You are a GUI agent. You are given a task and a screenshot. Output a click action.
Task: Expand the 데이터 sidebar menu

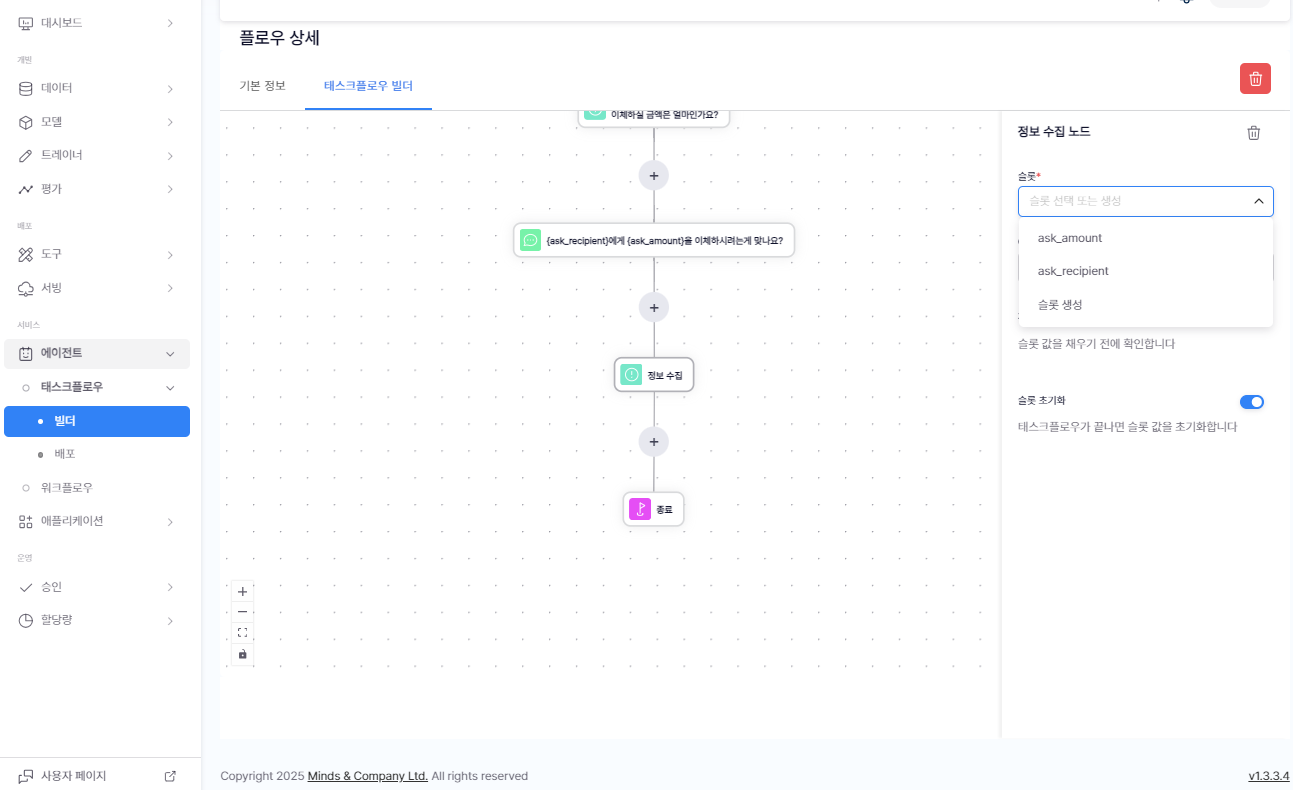97,88
